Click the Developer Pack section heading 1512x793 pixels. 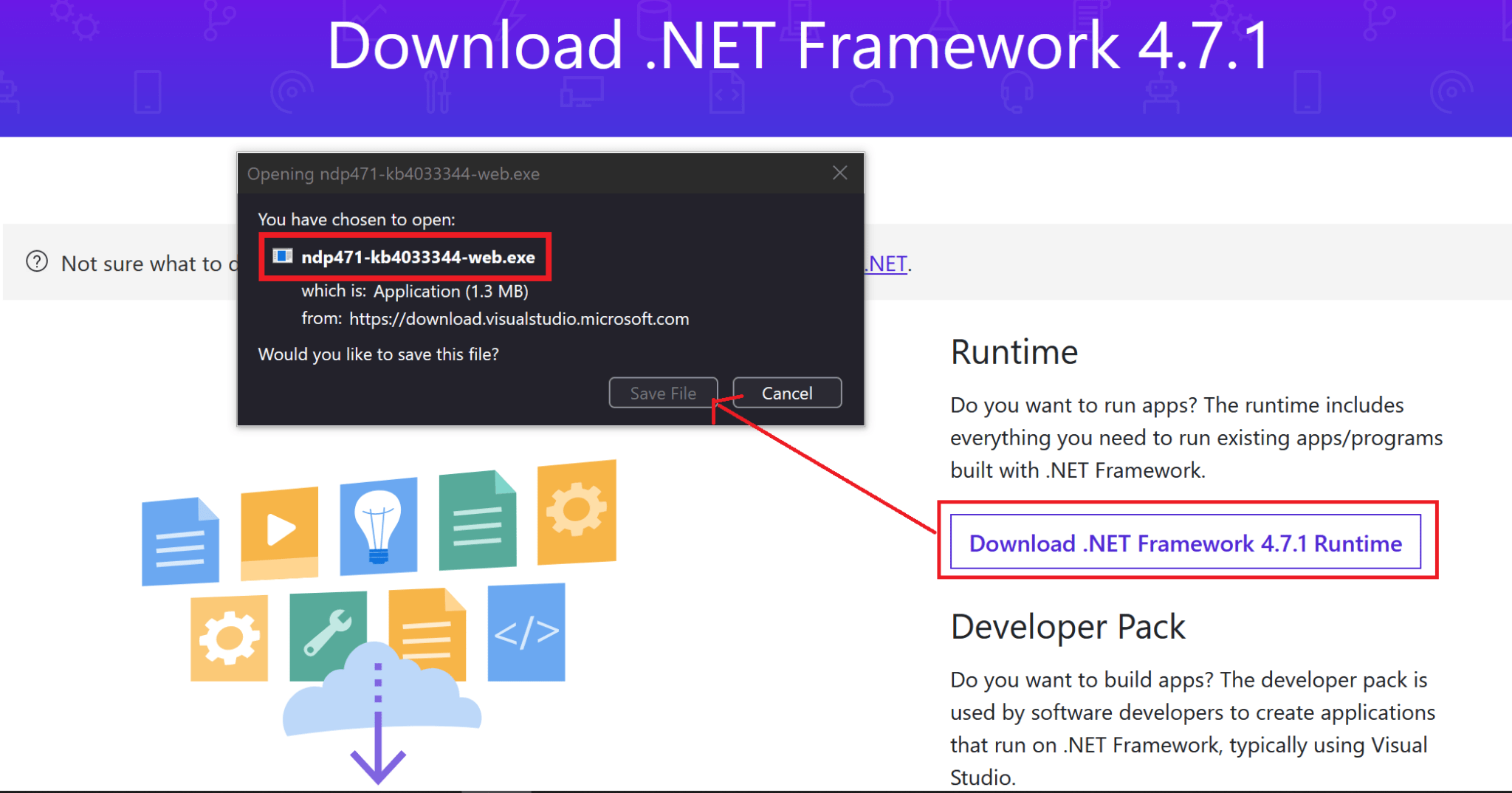[1067, 626]
